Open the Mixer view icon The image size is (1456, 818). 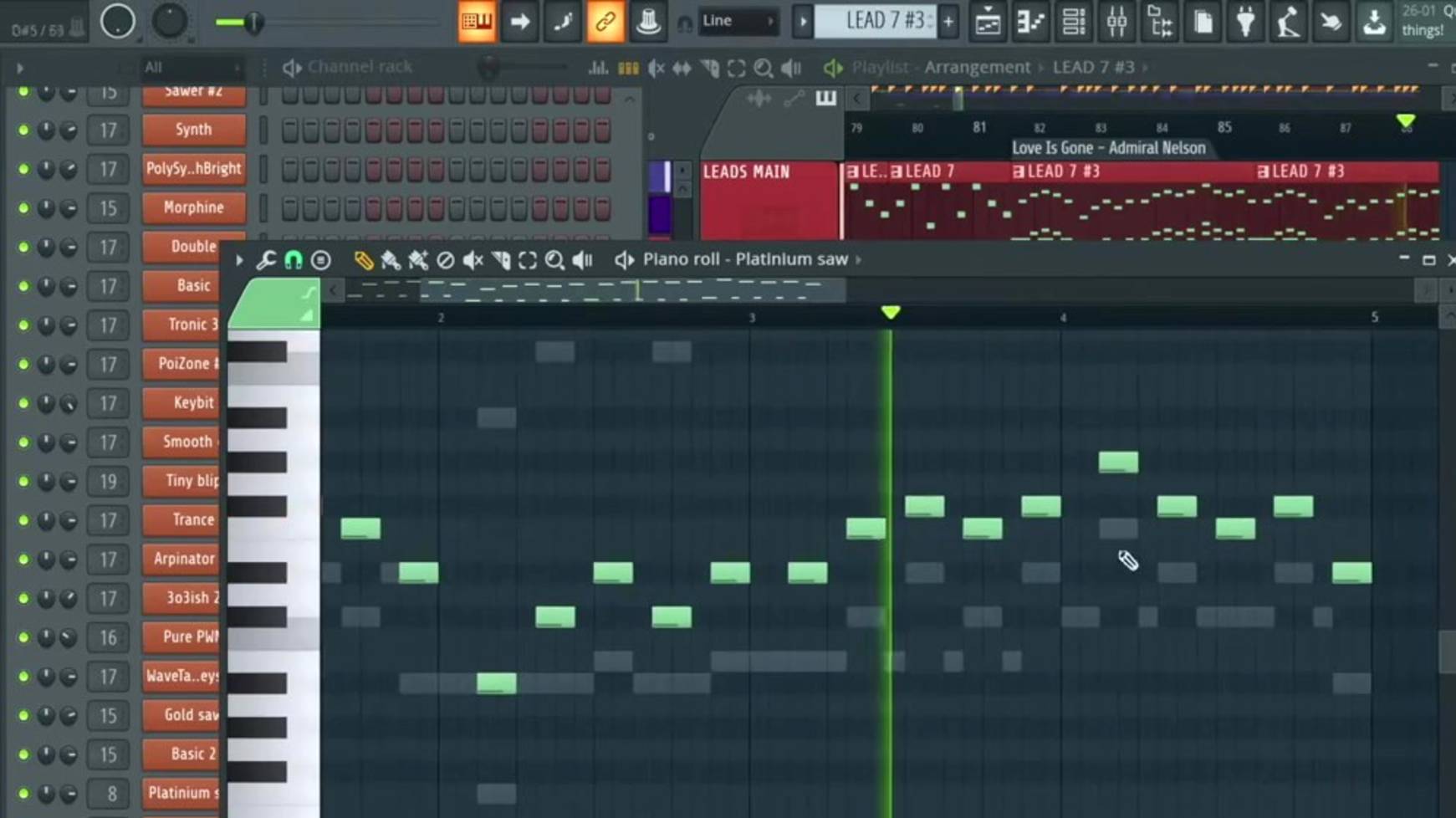click(1116, 22)
